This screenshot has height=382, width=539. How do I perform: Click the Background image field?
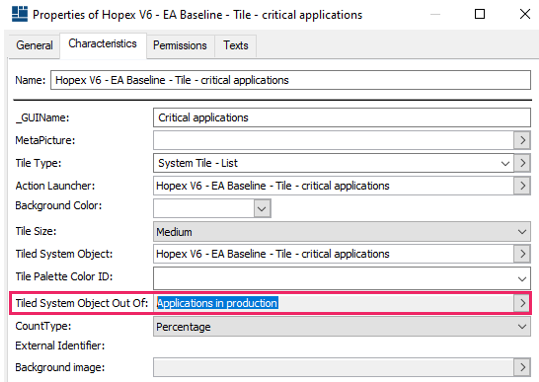[333, 367]
